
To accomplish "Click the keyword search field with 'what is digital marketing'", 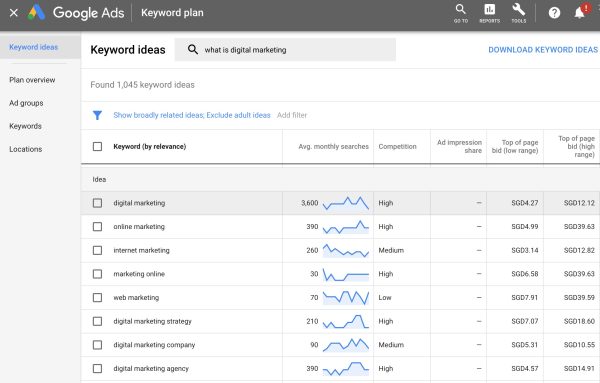I will tap(285, 50).
